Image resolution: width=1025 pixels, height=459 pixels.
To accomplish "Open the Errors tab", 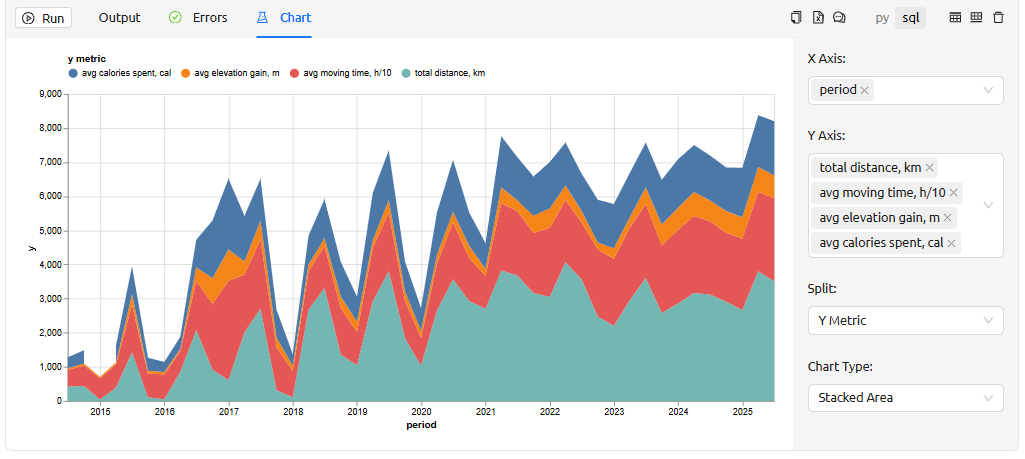I will (x=198, y=18).
